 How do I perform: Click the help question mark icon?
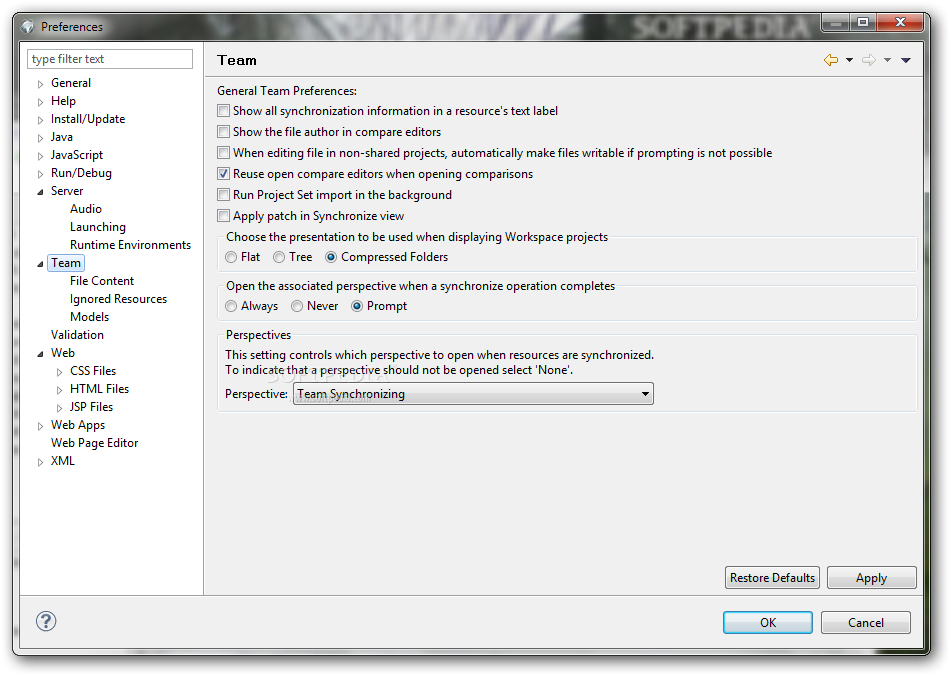[46, 621]
